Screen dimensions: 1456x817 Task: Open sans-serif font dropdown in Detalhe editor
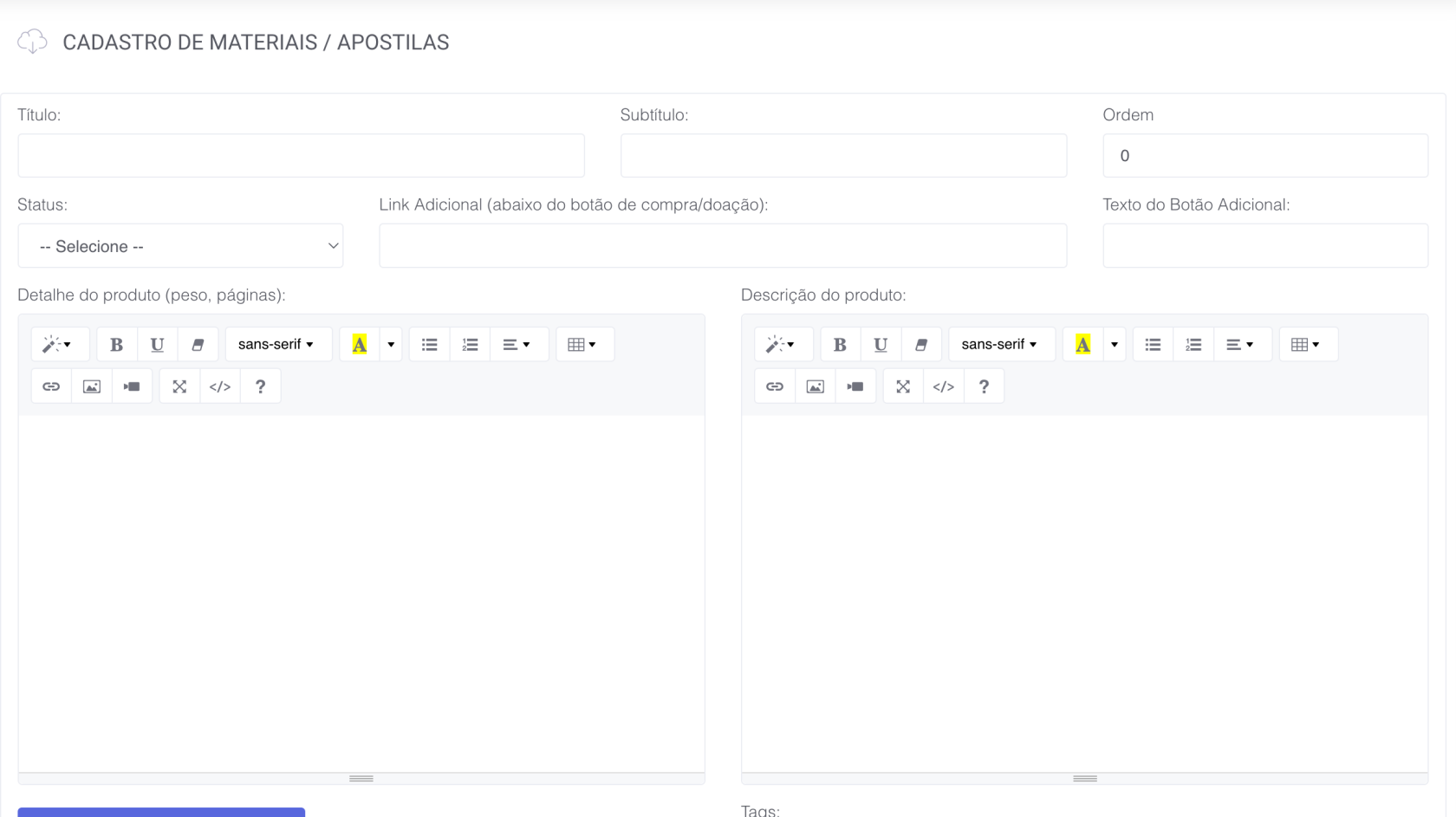(x=276, y=345)
